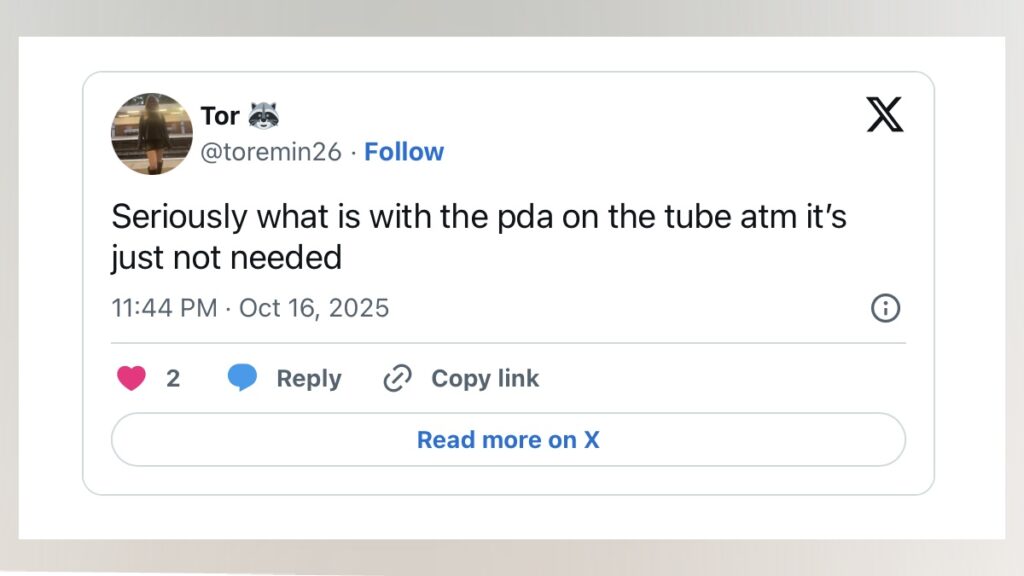
Task: Open Tor's profile picture
Action: 152,134
